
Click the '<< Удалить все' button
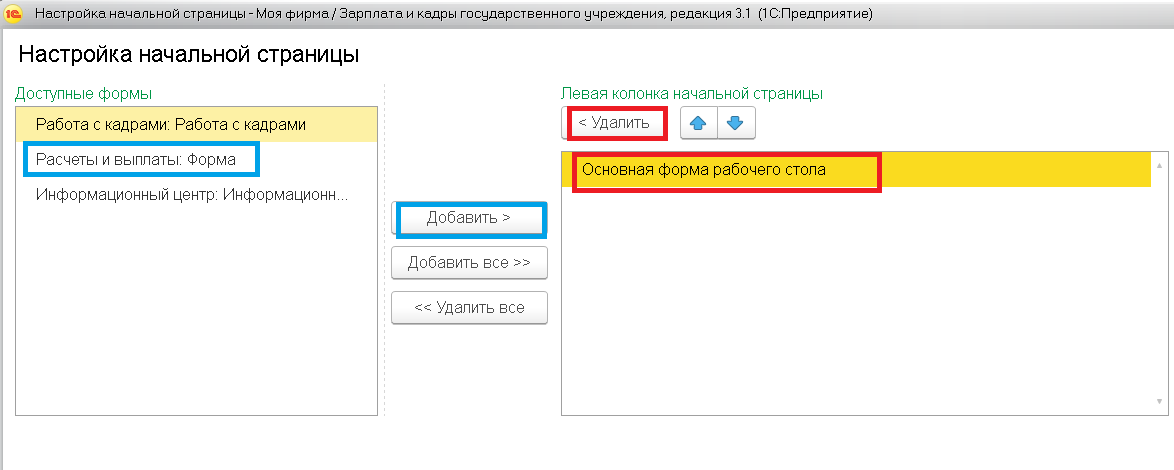469,308
